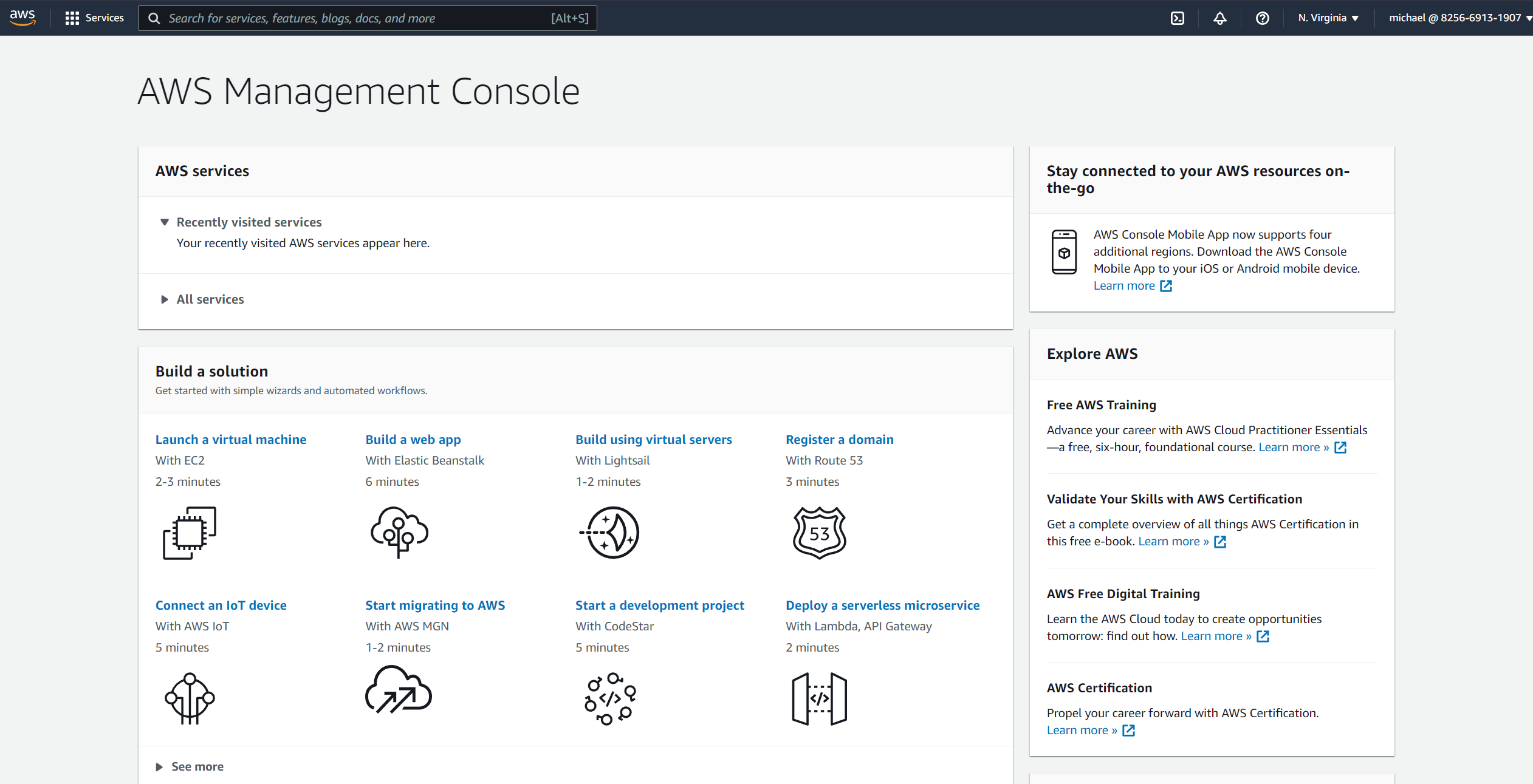The height and width of the screenshot is (784, 1533).
Task: Open Connect an IoT device link
Action: pyautogui.click(x=221, y=605)
